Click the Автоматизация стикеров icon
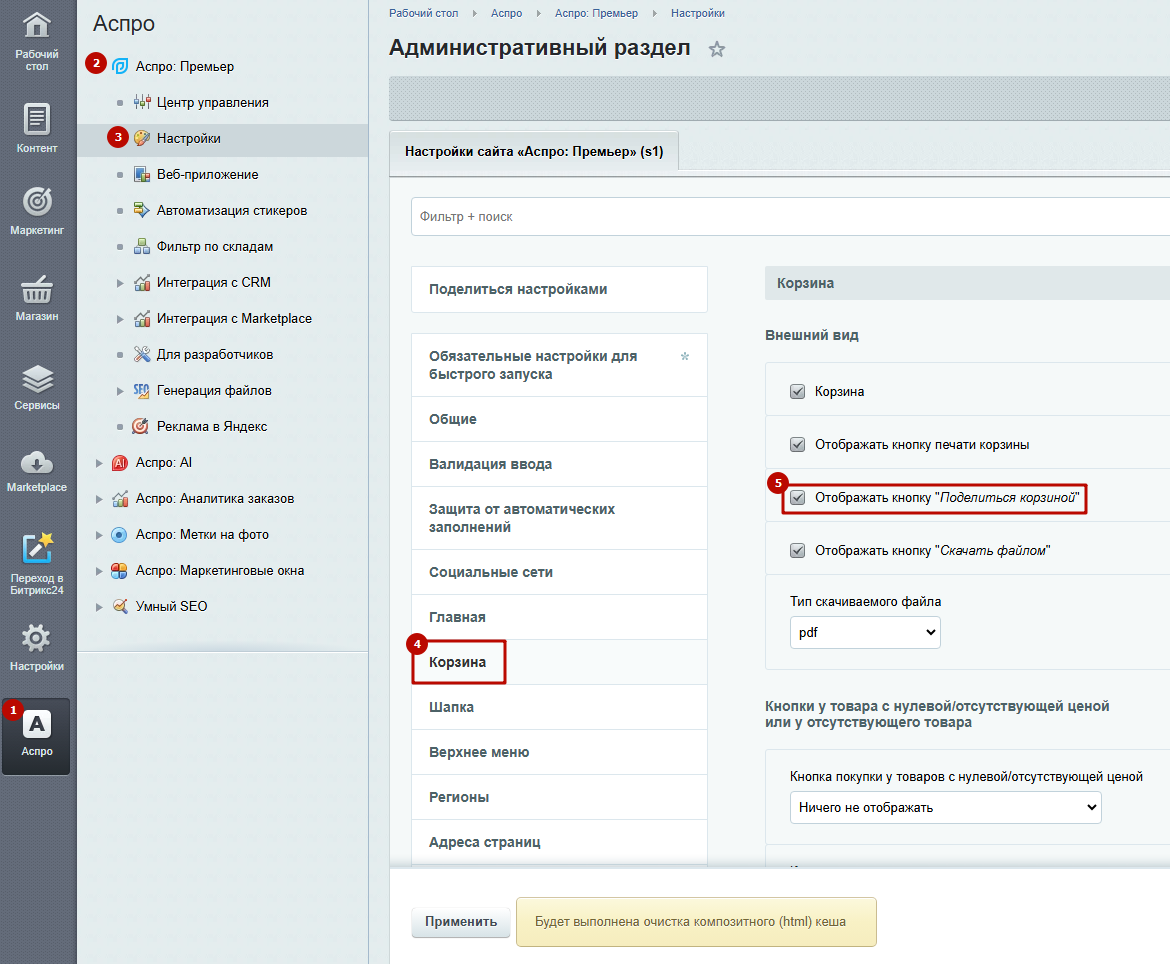 [142, 210]
